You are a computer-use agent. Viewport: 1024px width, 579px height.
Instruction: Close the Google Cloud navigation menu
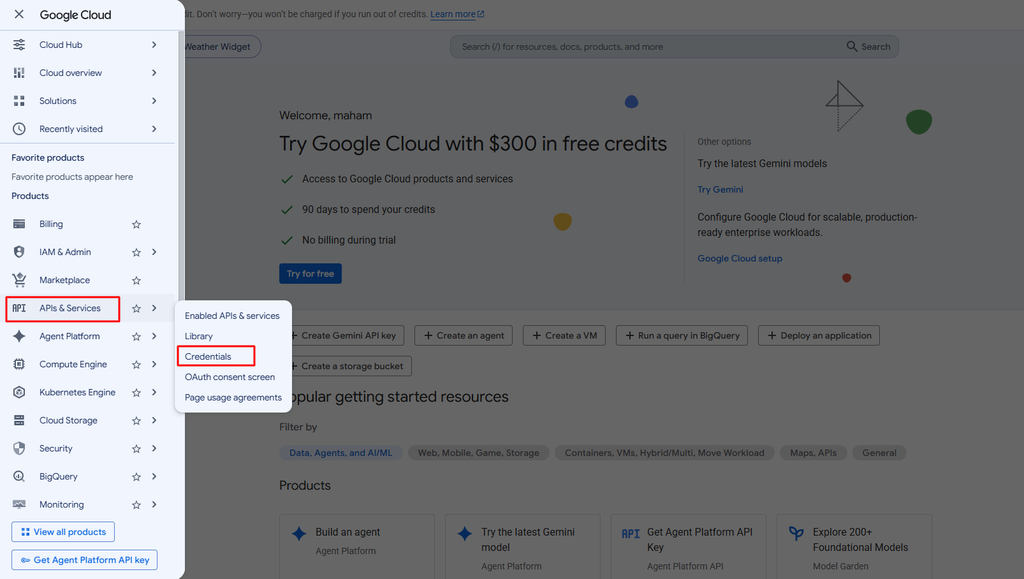(x=19, y=14)
